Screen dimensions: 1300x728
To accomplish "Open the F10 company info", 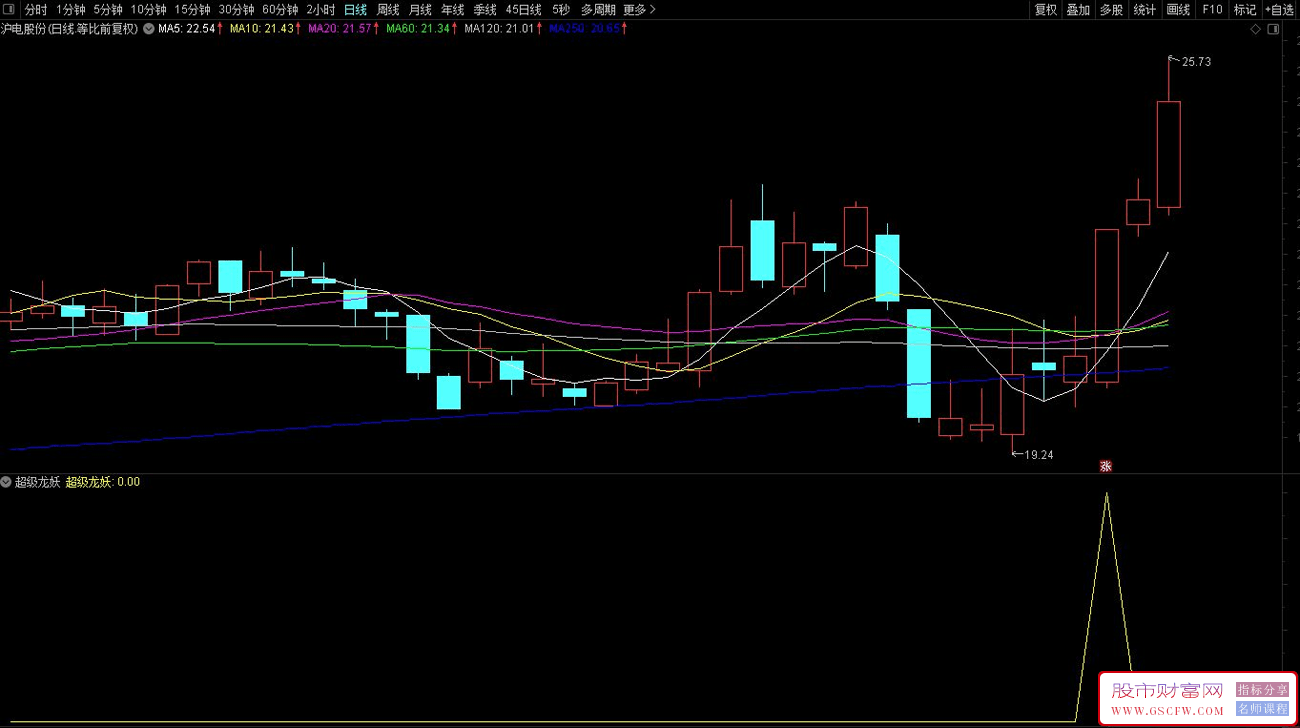I will pos(1212,9).
